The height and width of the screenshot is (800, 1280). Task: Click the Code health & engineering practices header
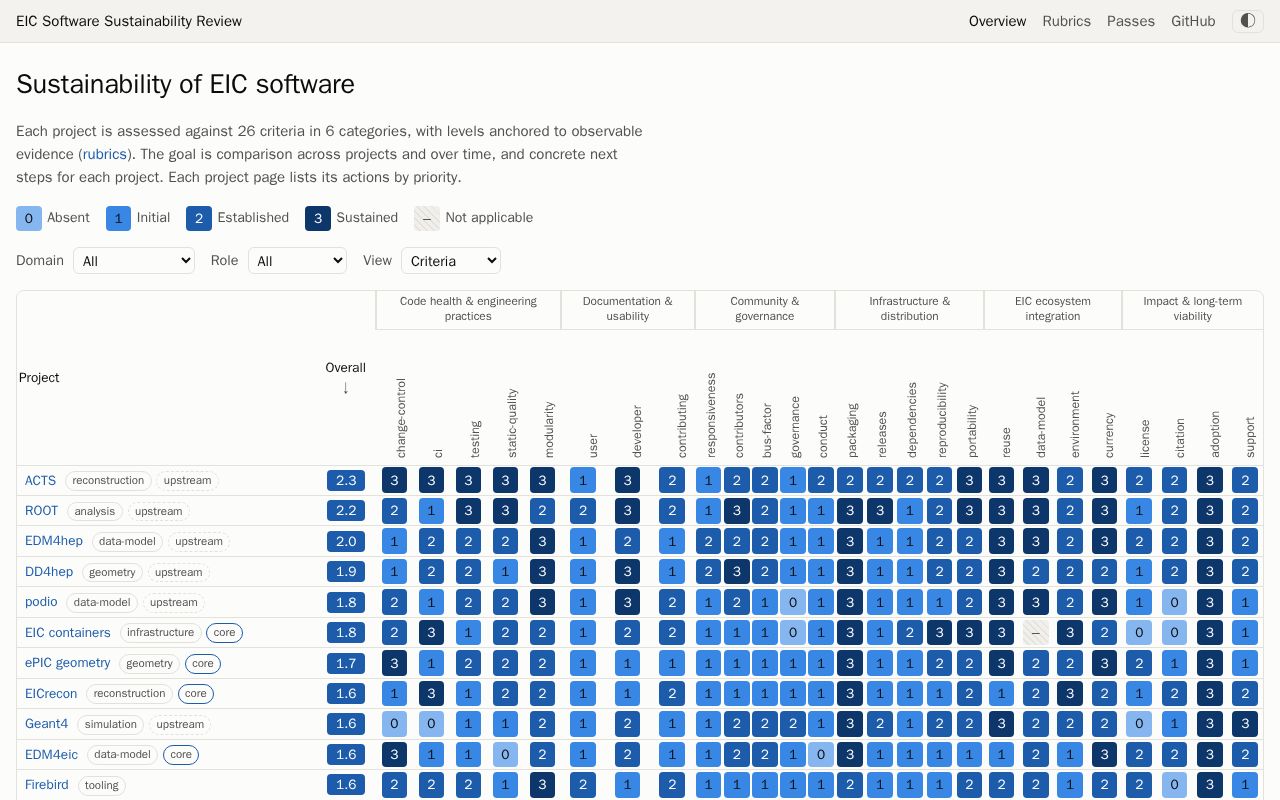click(x=468, y=308)
